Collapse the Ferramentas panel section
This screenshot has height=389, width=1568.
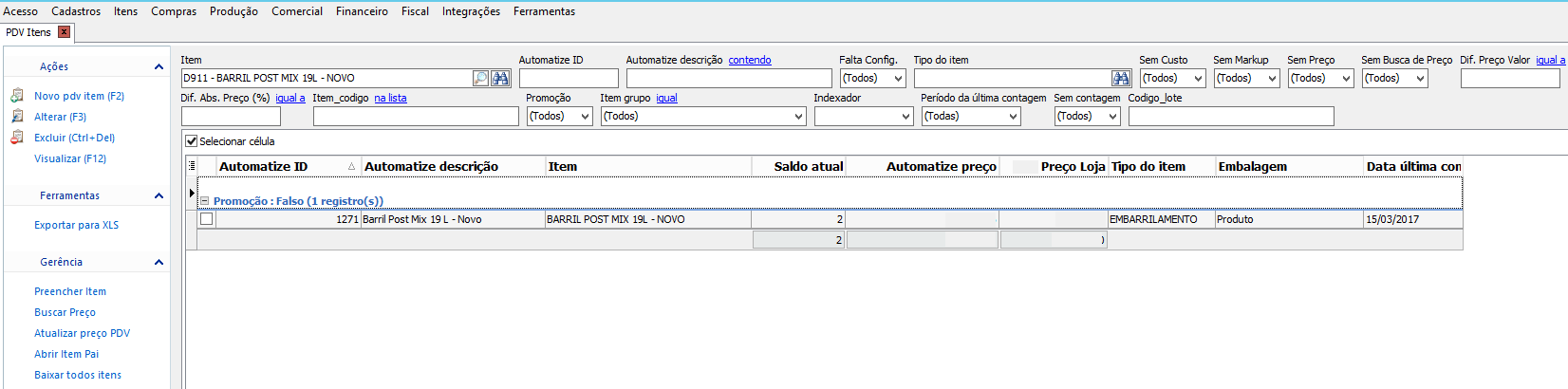point(159,195)
